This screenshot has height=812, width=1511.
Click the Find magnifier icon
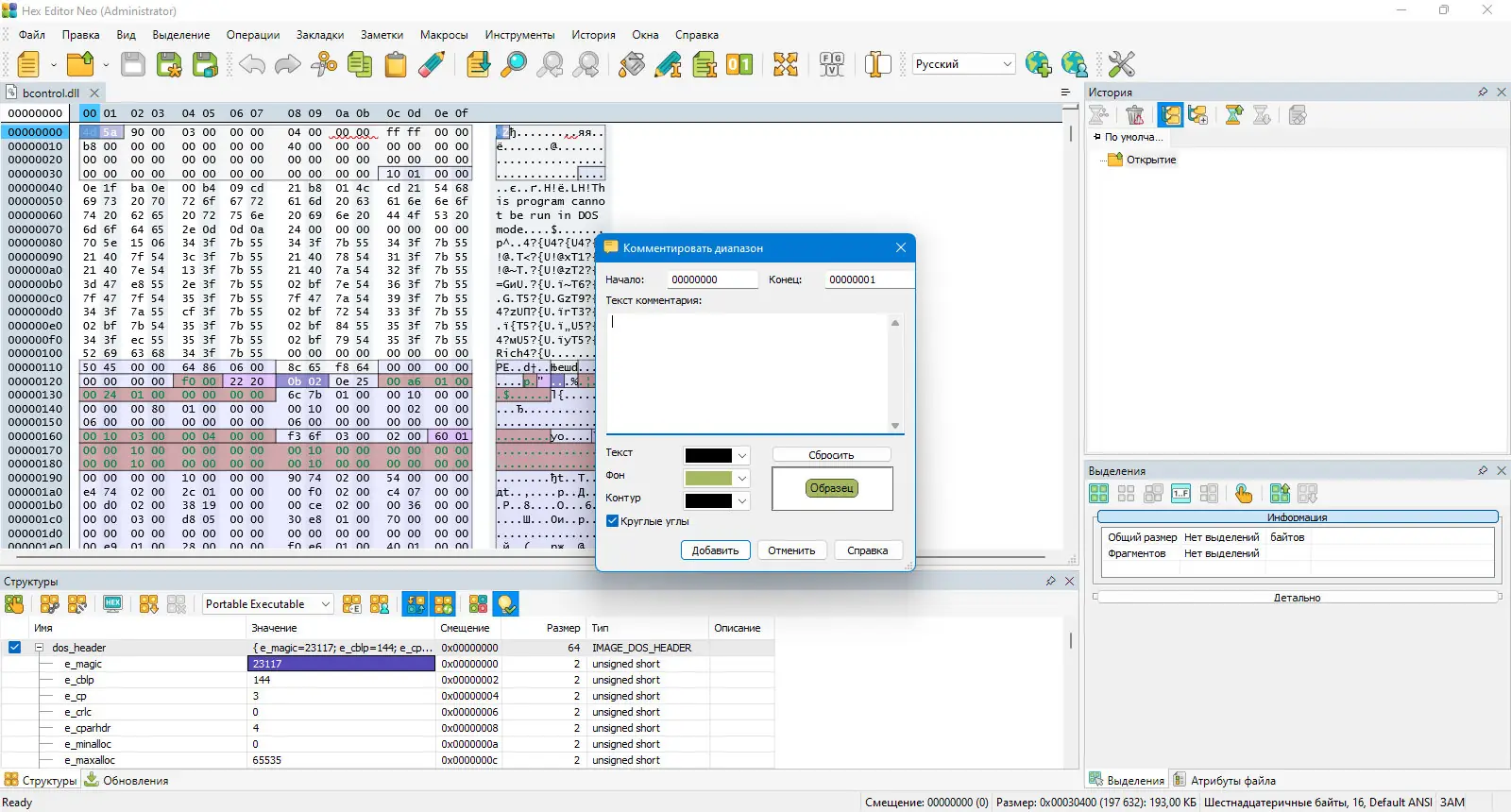[x=514, y=64]
